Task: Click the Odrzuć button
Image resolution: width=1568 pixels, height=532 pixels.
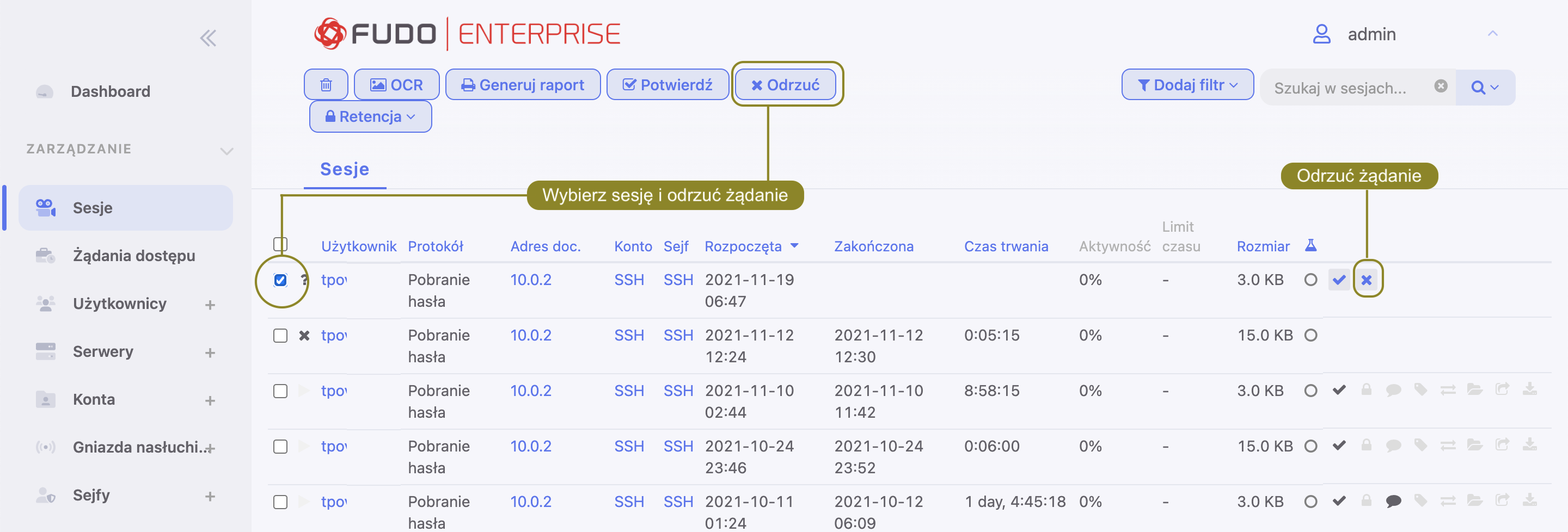Action: 785,84
